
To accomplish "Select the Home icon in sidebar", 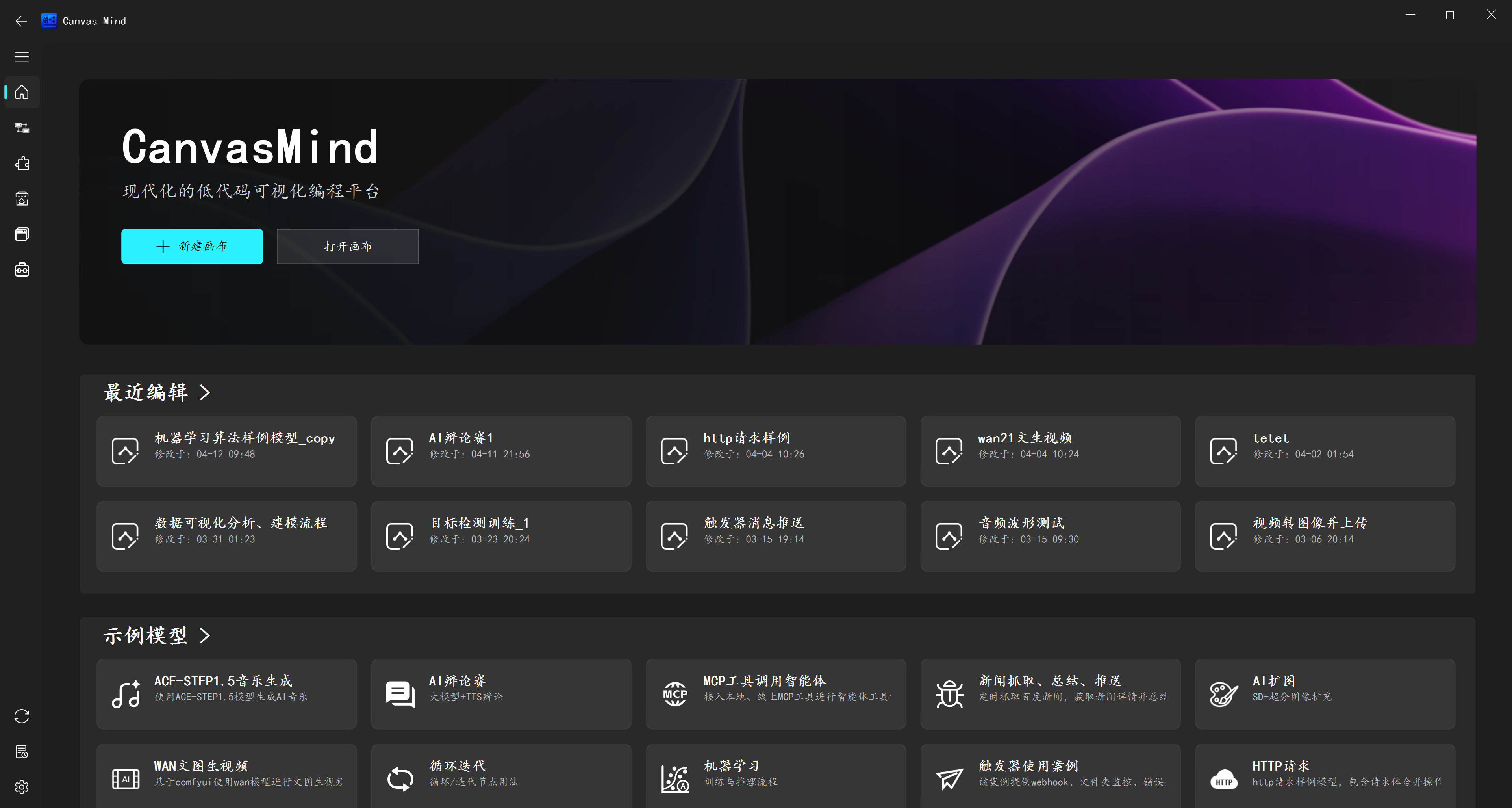I will (x=22, y=92).
